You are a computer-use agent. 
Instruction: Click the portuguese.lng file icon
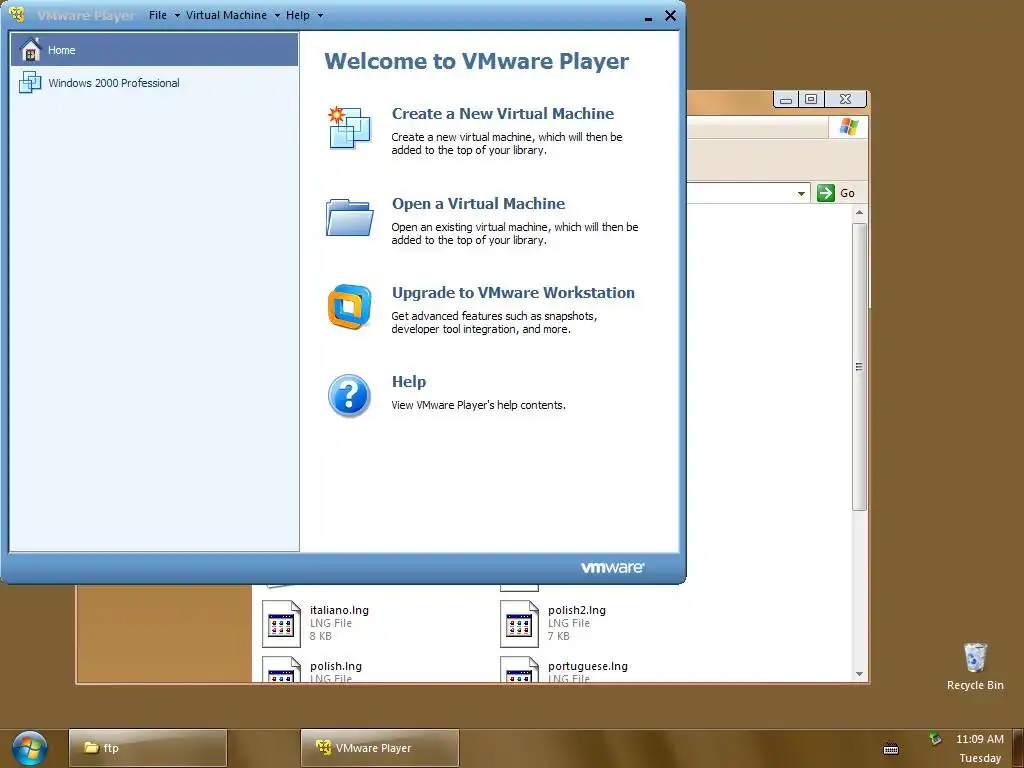tap(519, 669)
